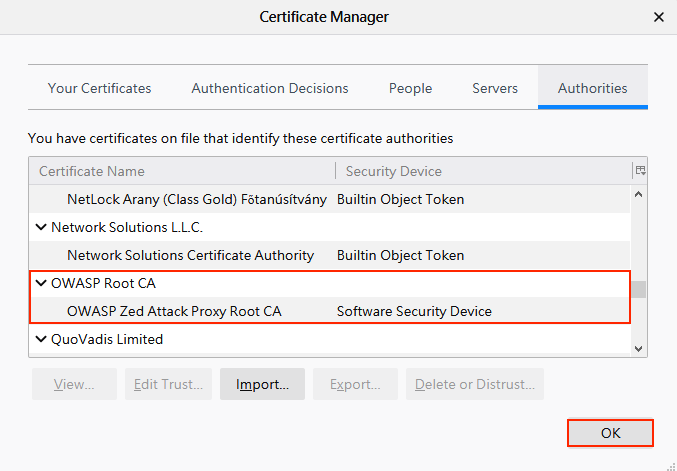Switch to the Your Certificates tab
Viewport: 677px width, 471px height.
click(99, 88)
